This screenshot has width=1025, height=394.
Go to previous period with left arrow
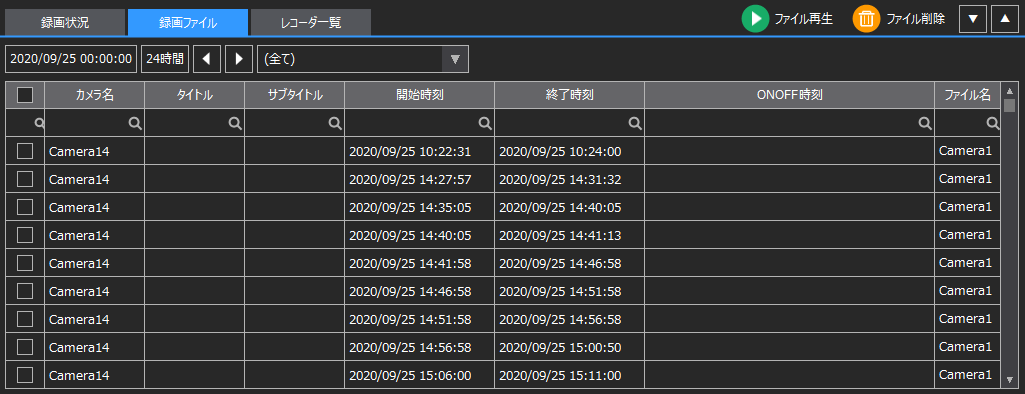(x=207, y=59)
